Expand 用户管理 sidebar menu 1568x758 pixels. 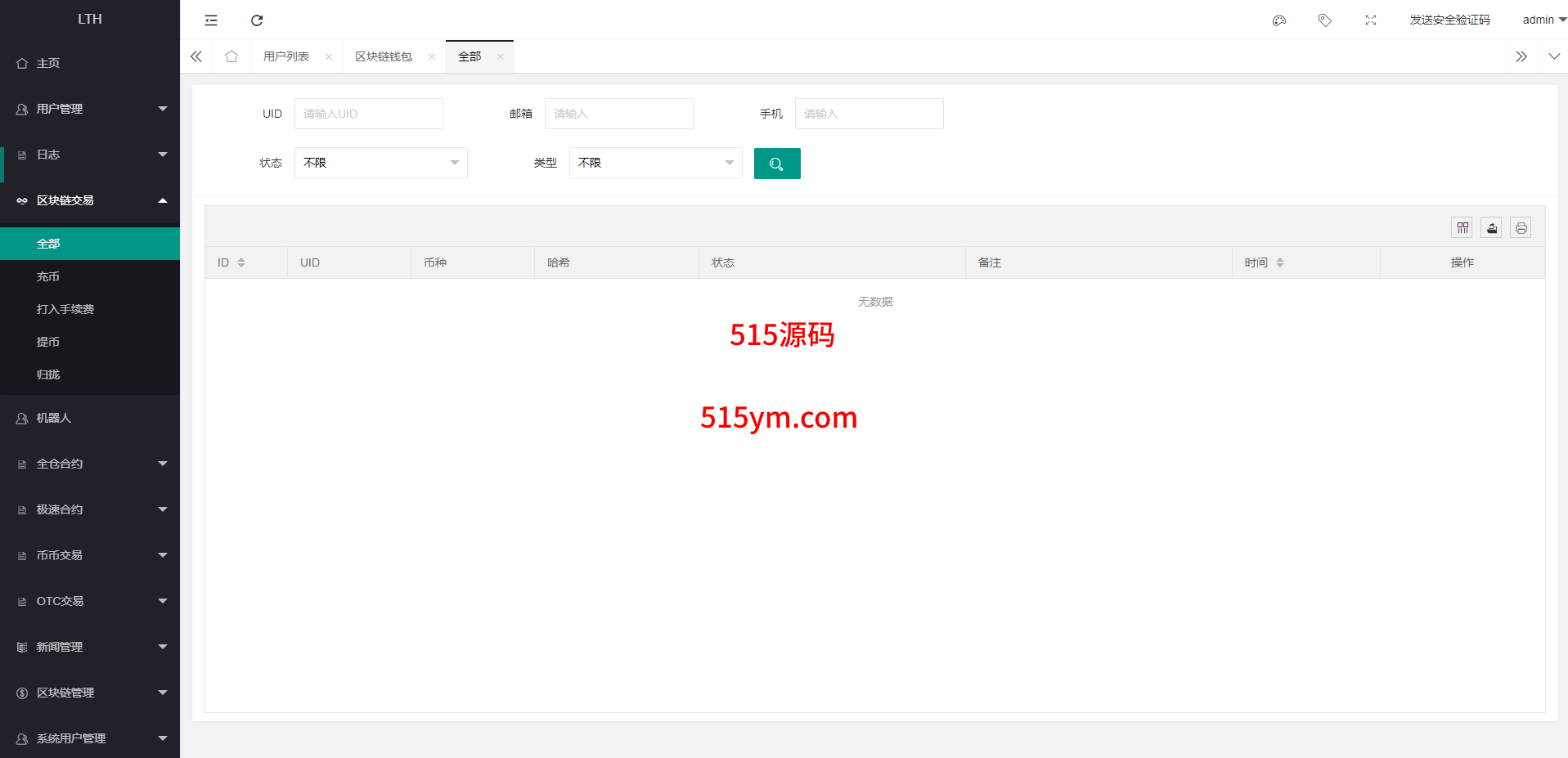point(90,109)
